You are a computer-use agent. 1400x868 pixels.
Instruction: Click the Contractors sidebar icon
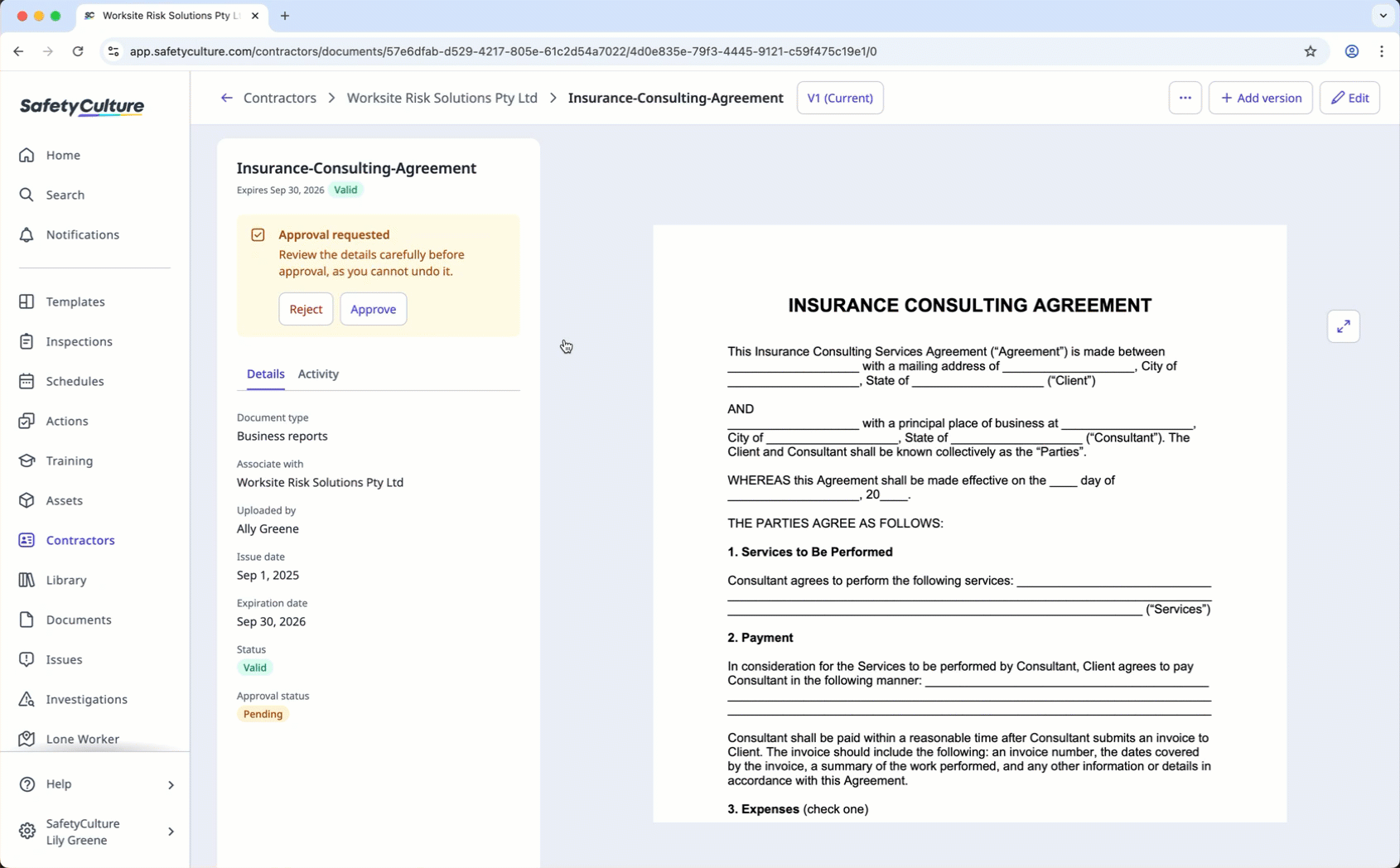coord(27,540)
